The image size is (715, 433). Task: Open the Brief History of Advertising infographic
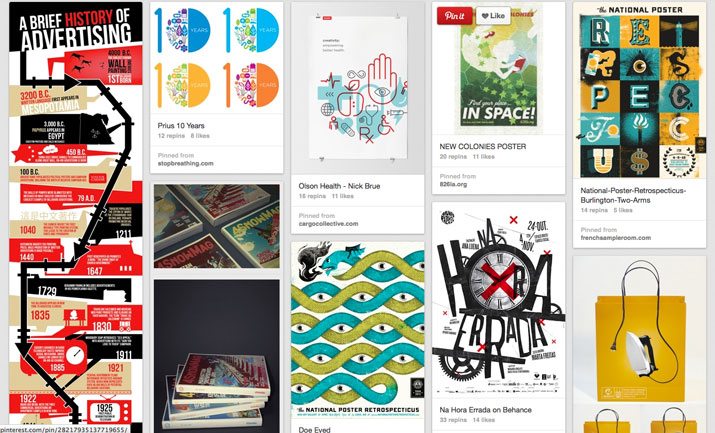76,217
